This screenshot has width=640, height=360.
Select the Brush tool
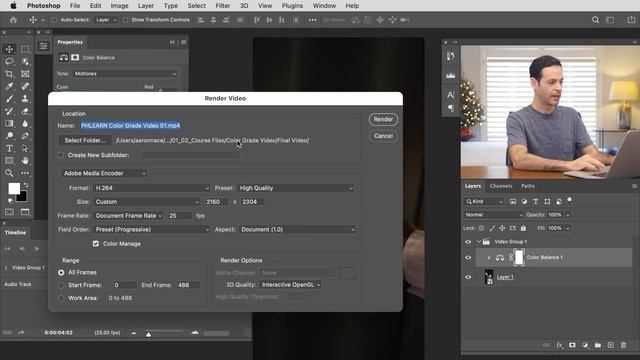click(x=9, y=98)
